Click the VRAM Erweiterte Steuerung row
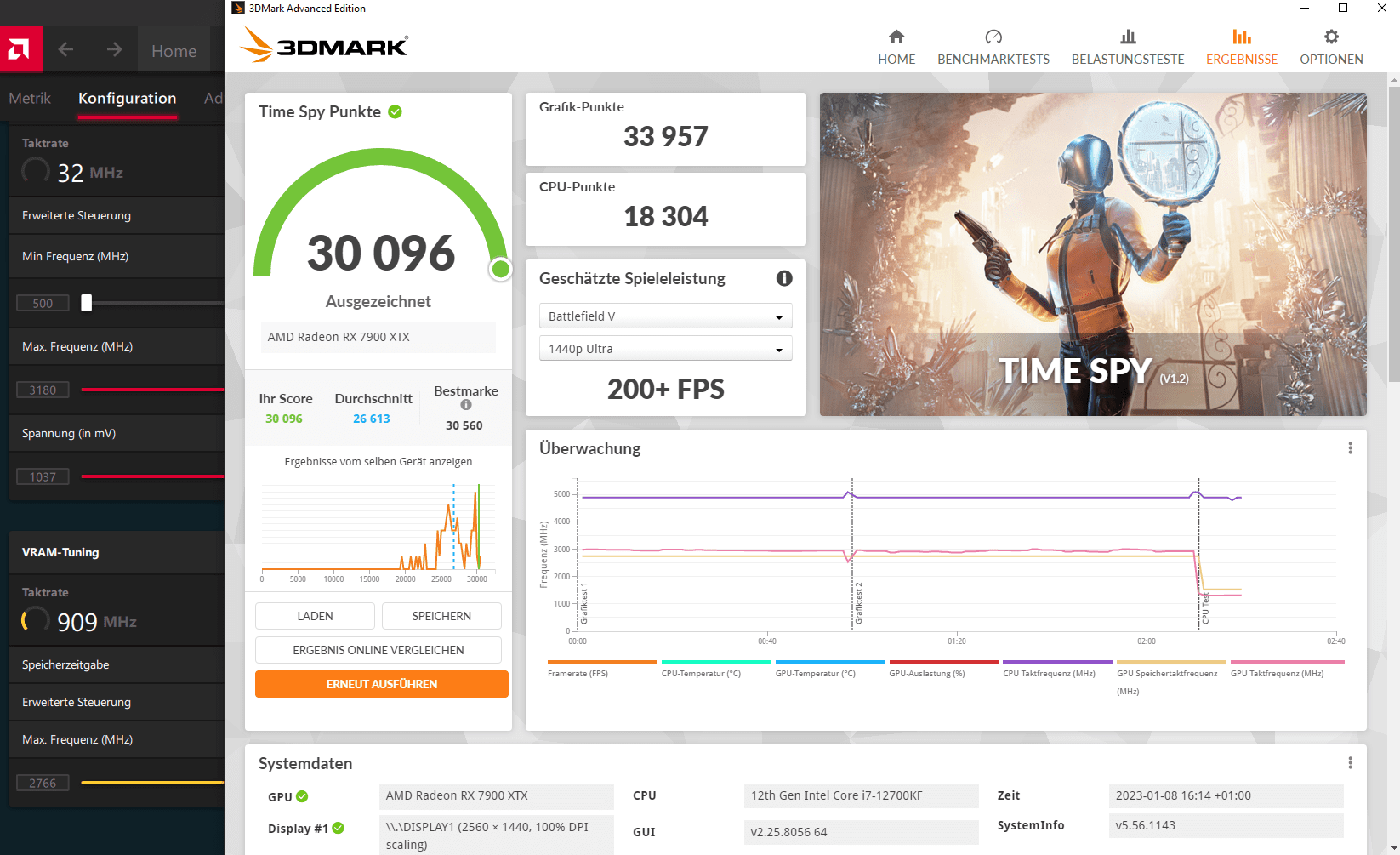This screenshot has height=855, width=1400. tap(117, 702)
